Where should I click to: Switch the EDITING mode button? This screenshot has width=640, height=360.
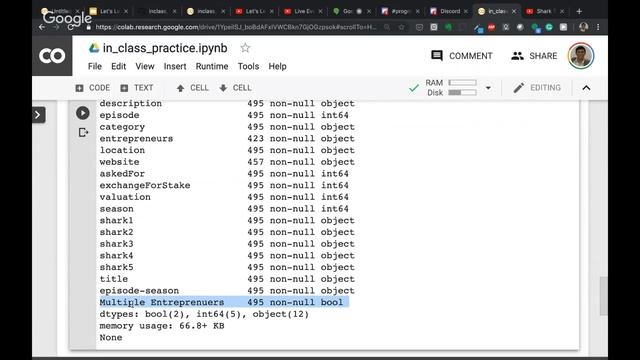tap(537, 88)
